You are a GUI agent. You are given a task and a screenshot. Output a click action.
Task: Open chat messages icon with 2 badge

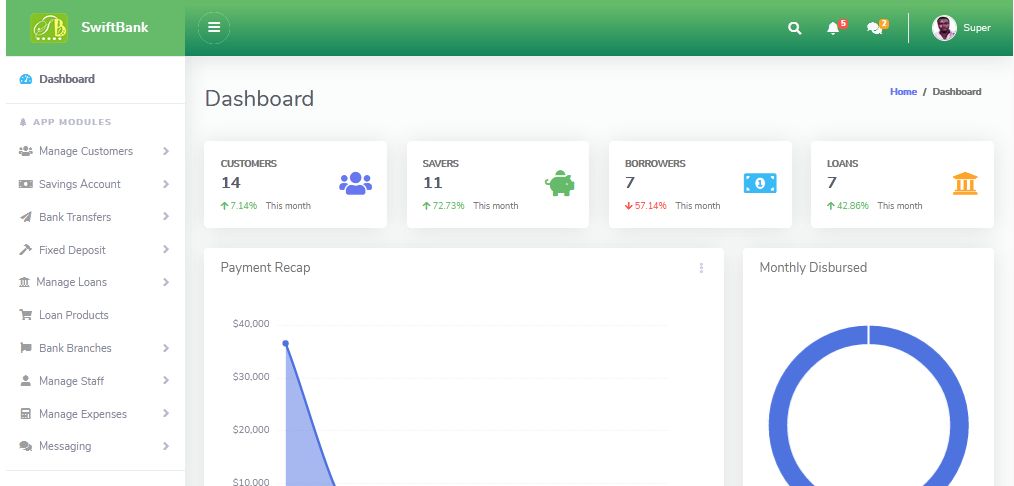pos(877,27)
